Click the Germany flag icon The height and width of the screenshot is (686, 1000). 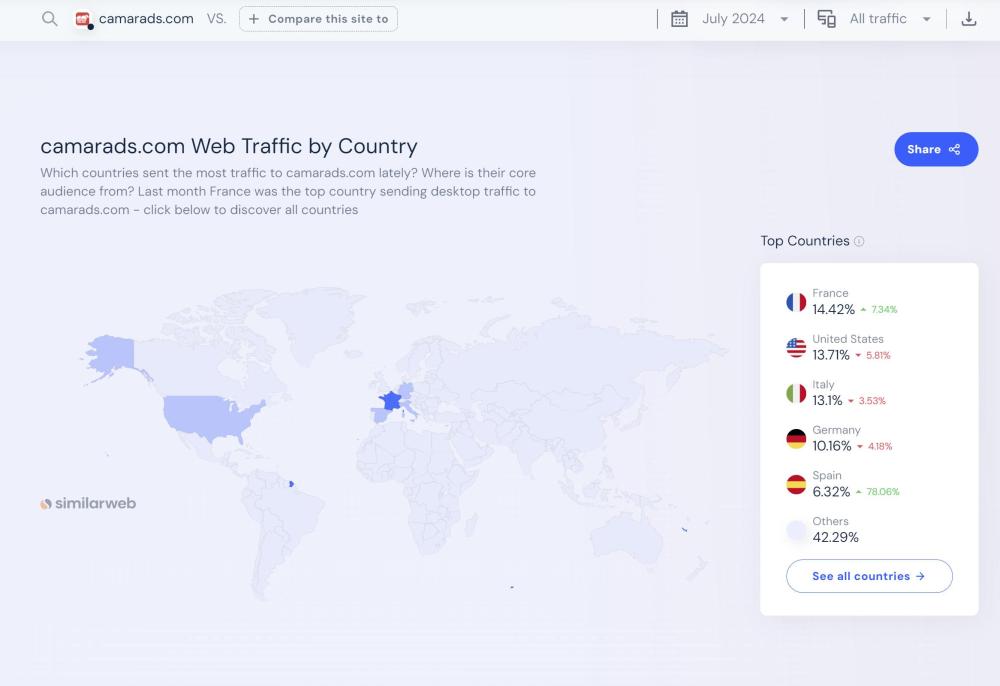click(796, 439)
